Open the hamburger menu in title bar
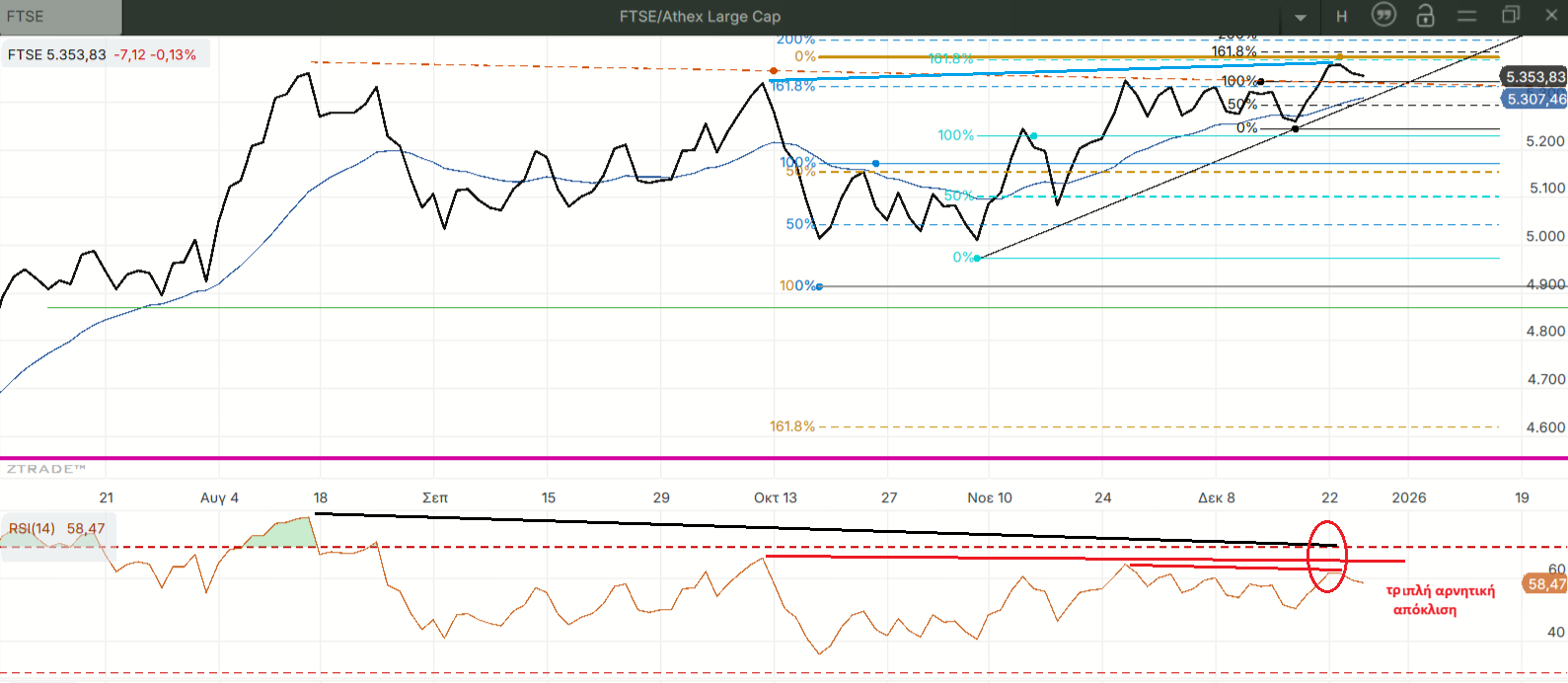Viewport: 1568px width, 683px height. point(1466,16)
